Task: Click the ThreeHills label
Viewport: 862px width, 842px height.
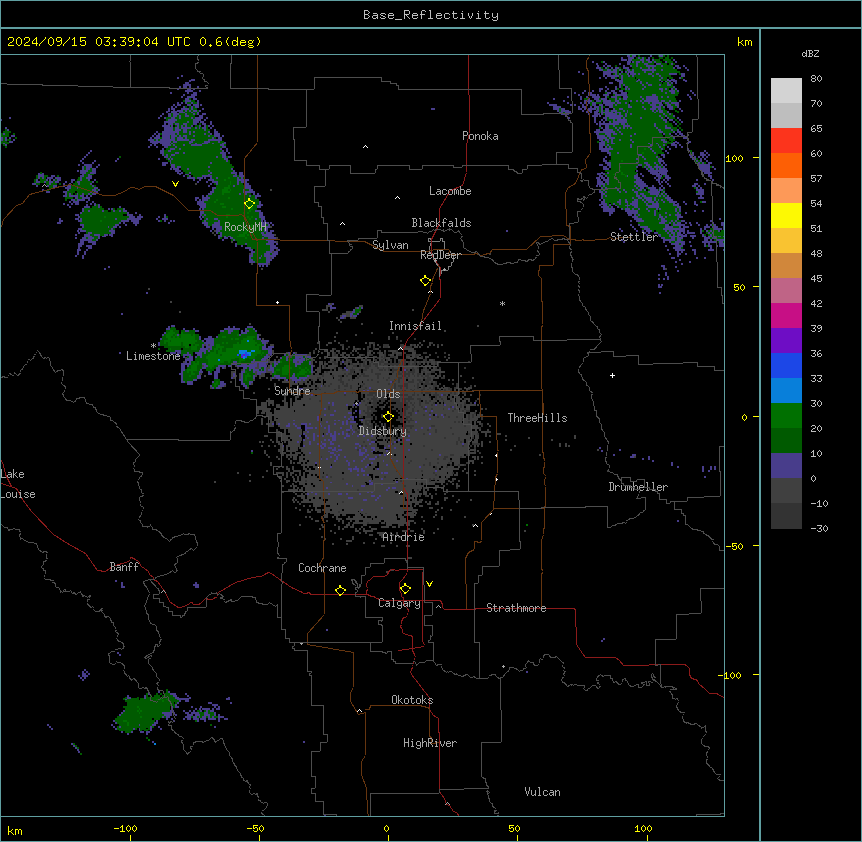Action: [537, 418]
